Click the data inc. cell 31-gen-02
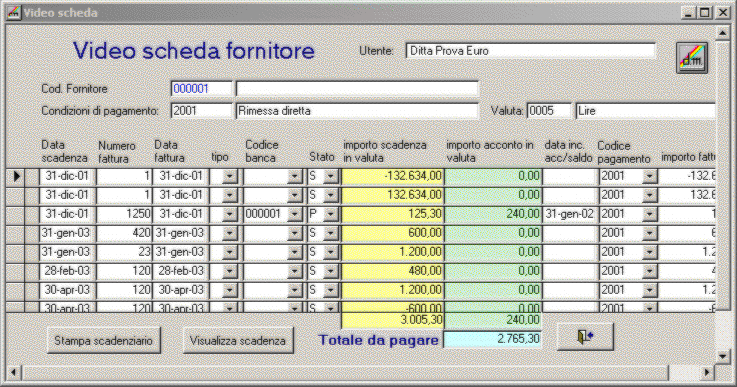 pyautogui.click(x=570, y=214)
